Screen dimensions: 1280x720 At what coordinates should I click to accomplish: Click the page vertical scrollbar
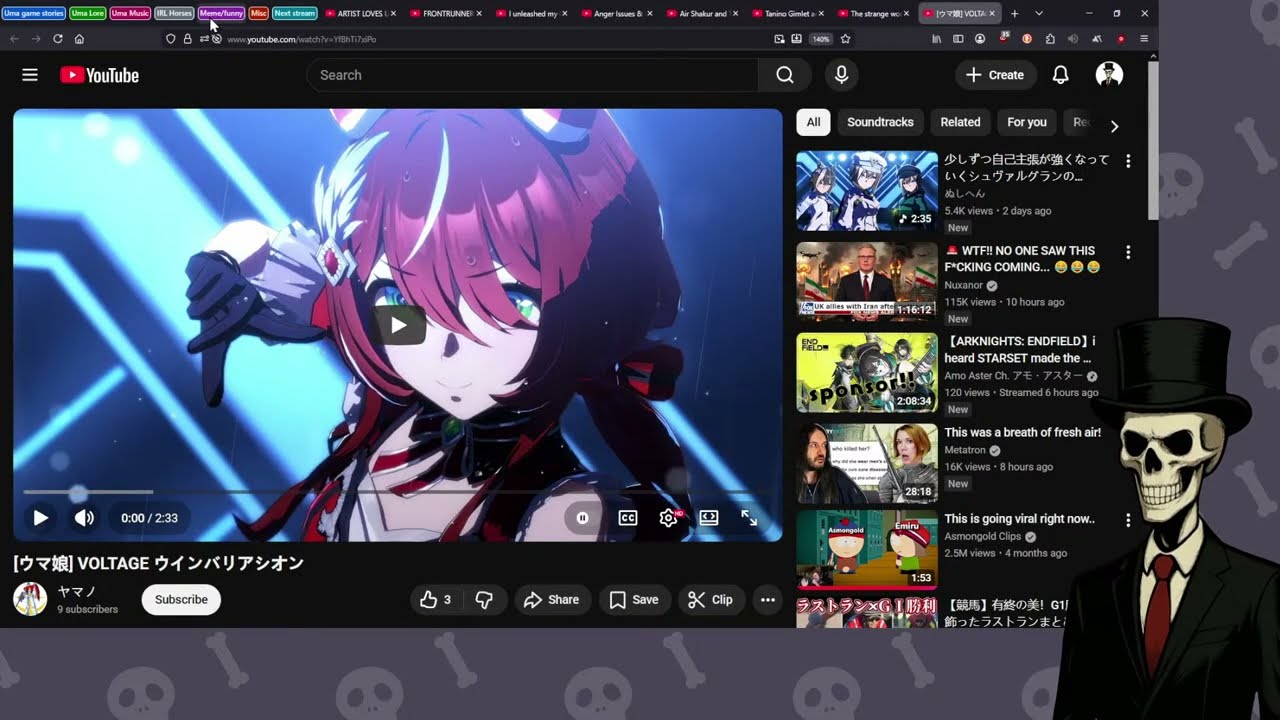pos(1153,140)
